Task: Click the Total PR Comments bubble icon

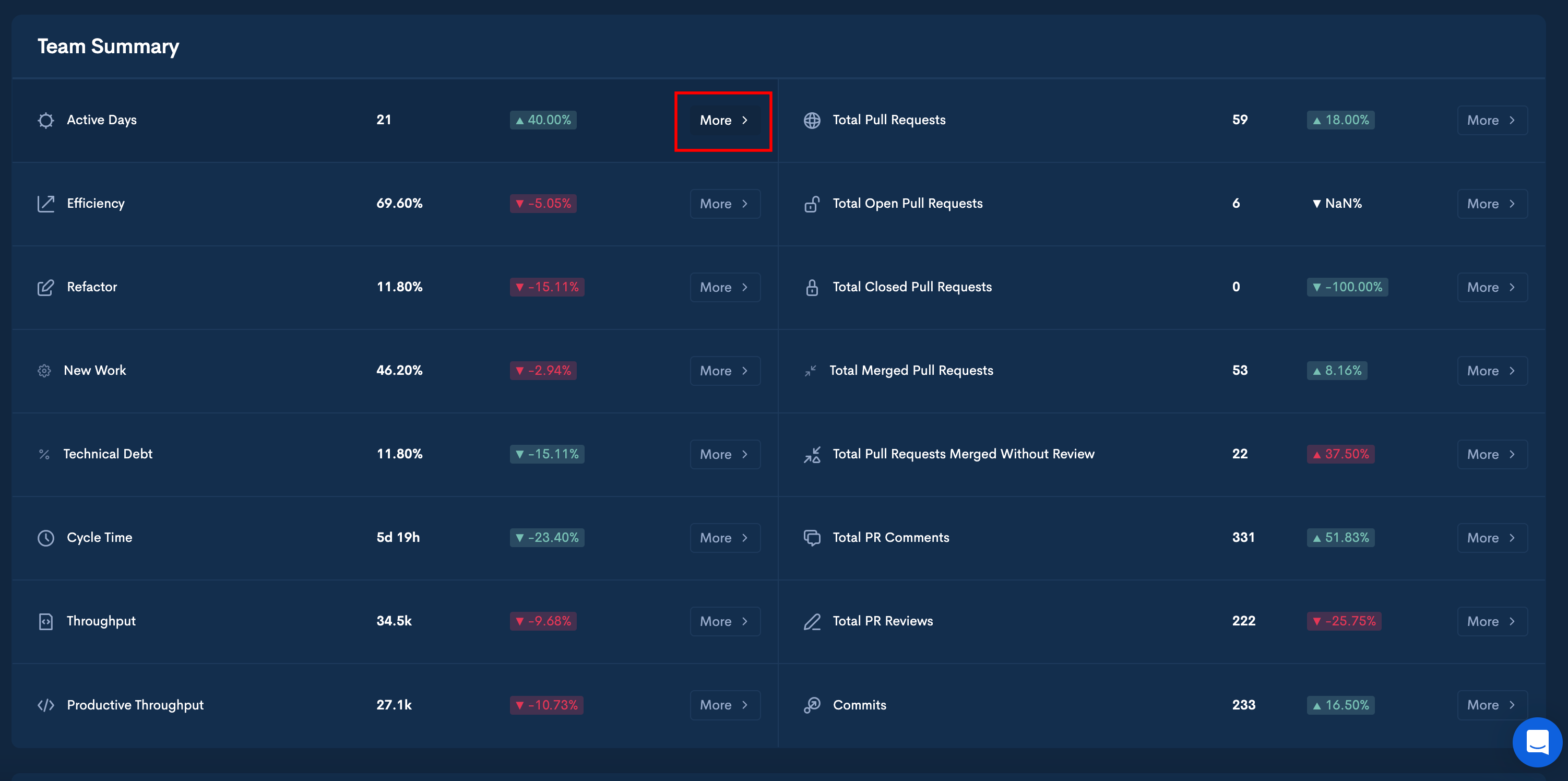Action: (x=812, y=538)
